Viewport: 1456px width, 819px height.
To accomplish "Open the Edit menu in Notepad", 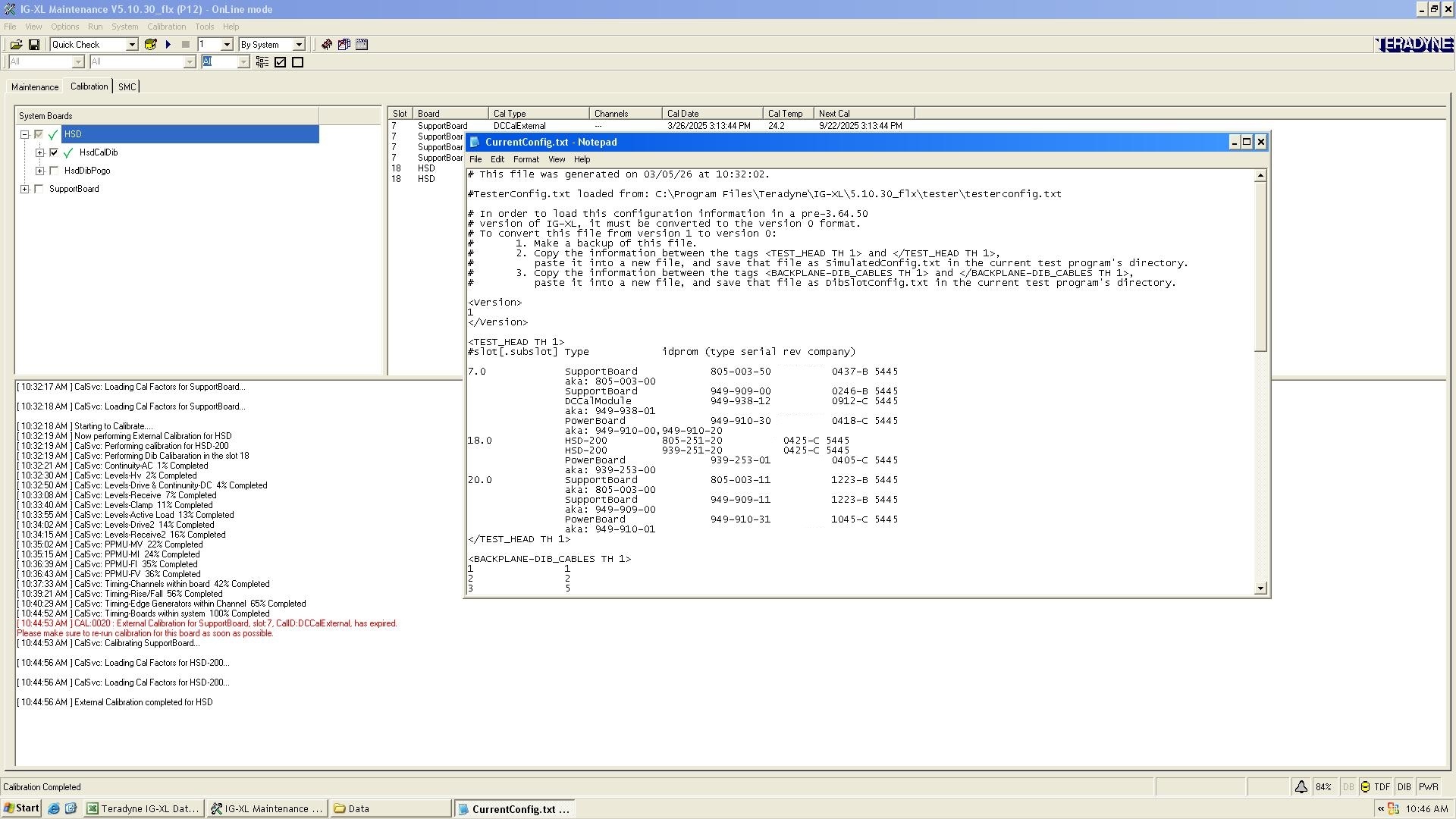I will (x=497, y=159).
